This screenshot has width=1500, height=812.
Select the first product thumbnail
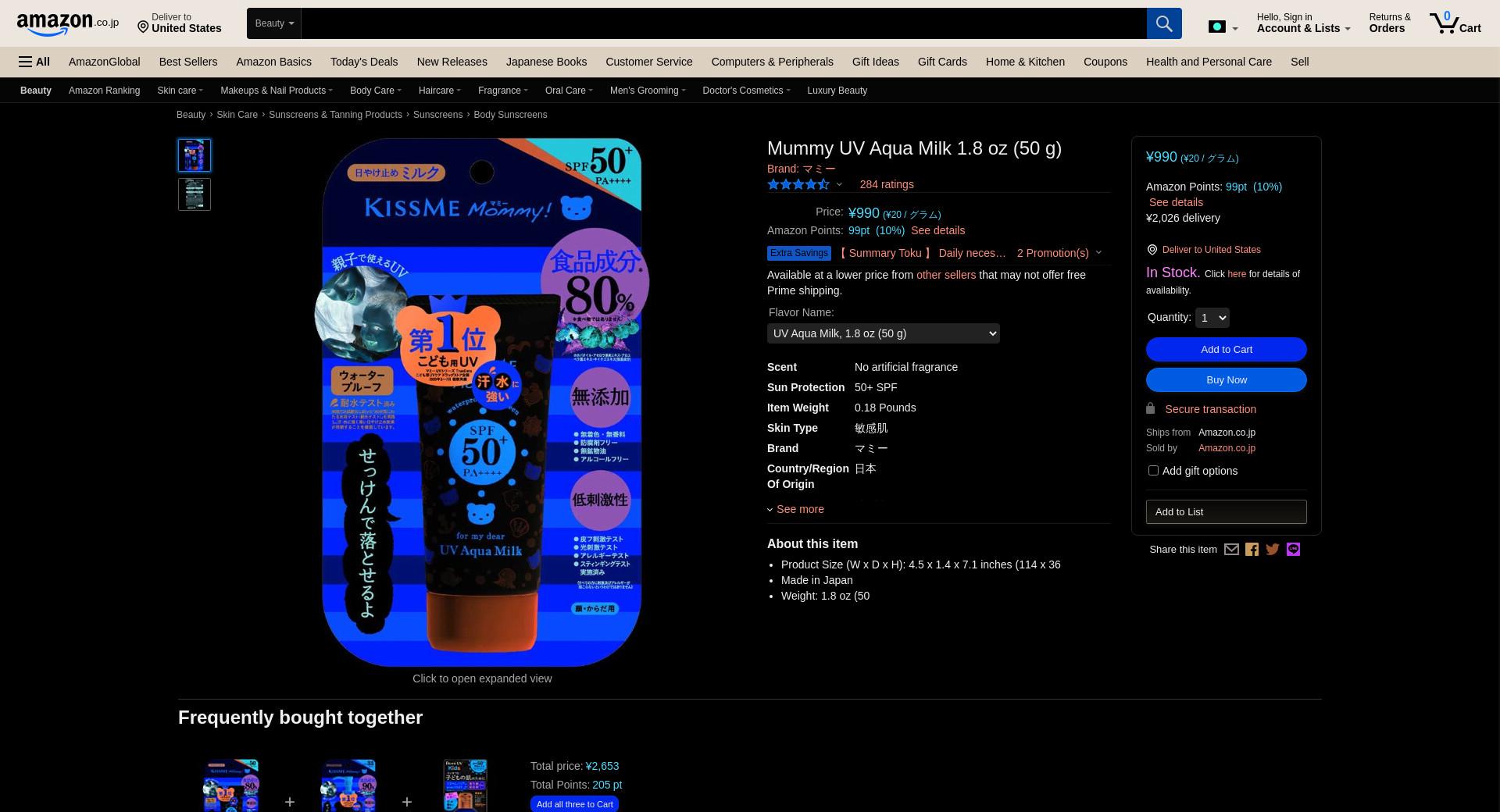coord(195,155)
